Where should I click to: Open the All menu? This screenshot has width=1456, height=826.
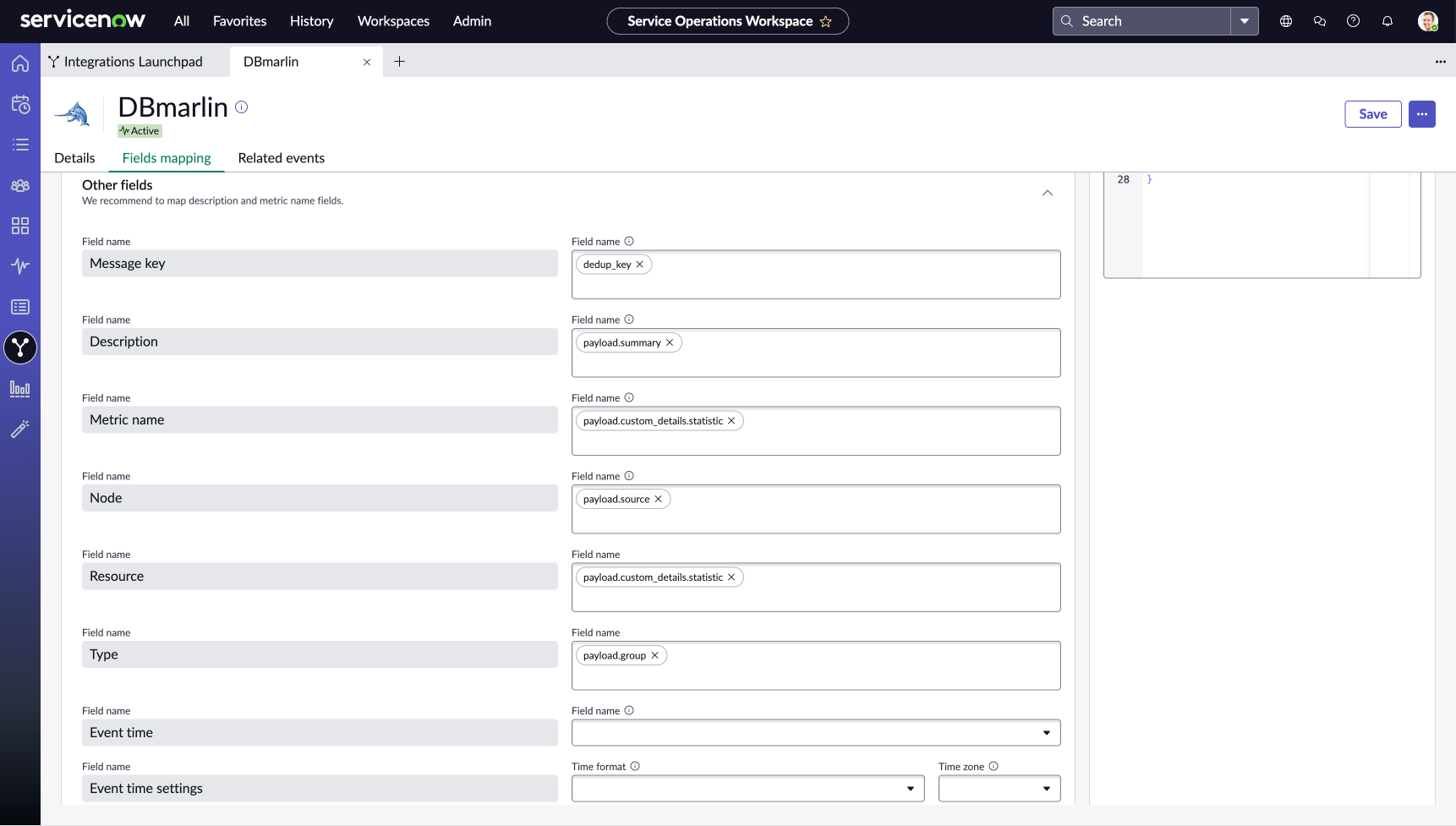182,21
